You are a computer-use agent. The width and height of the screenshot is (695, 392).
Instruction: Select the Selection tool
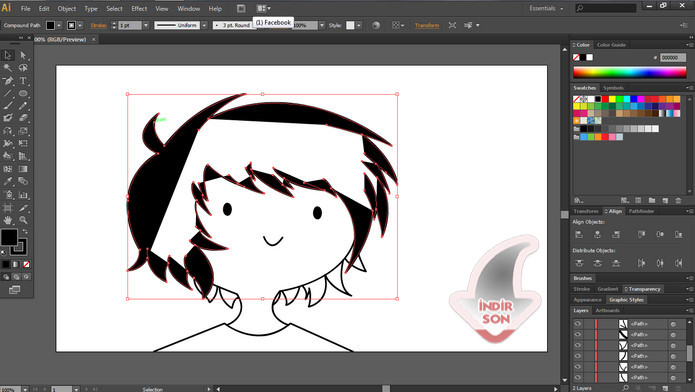[x=8, y=55]
